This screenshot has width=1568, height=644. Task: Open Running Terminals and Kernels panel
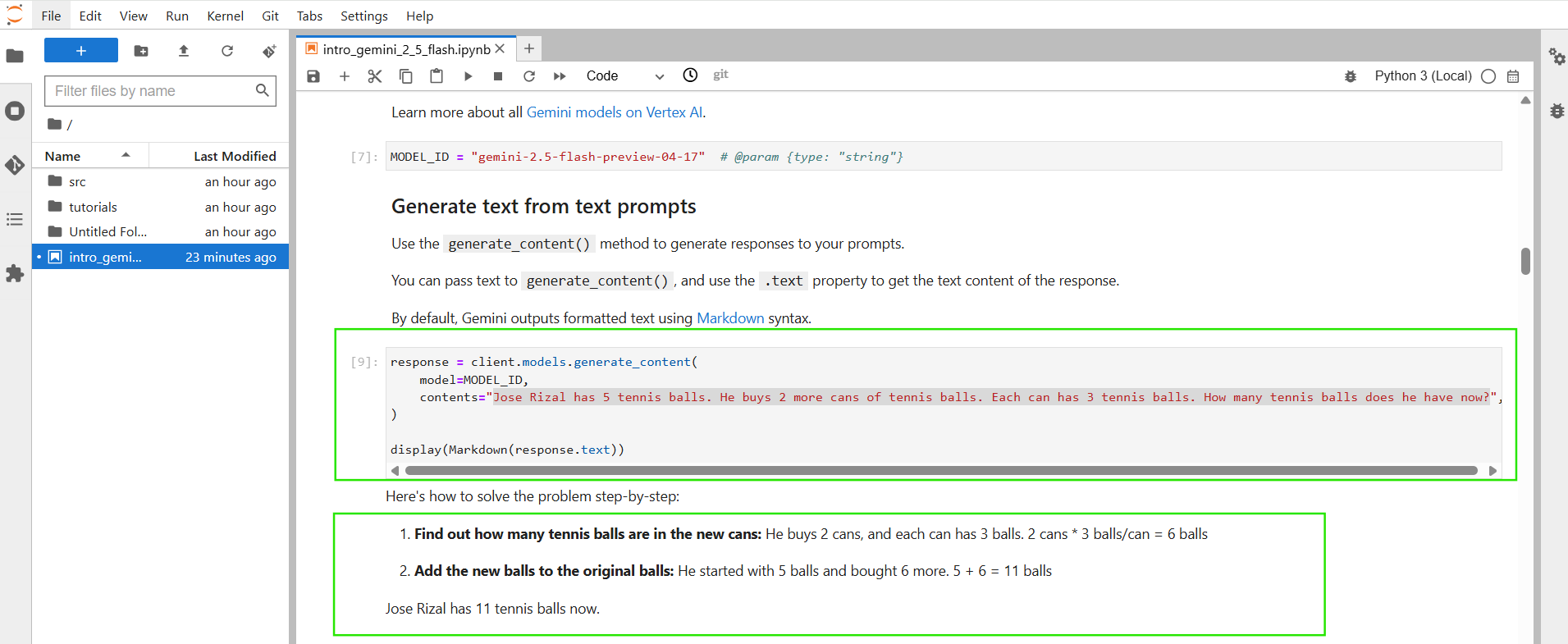click(x=15, y=111)
